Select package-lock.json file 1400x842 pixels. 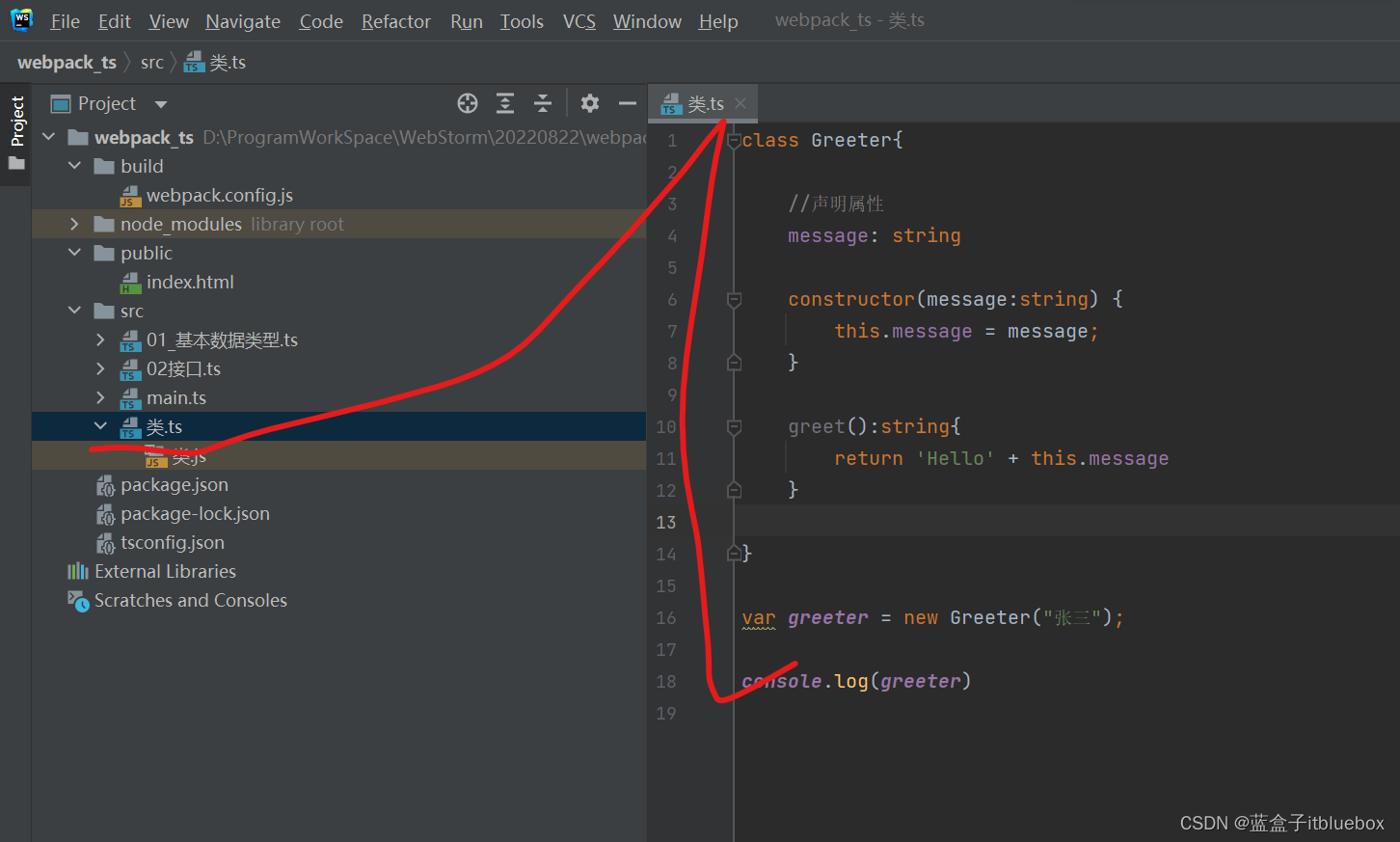tap(195, 514)
